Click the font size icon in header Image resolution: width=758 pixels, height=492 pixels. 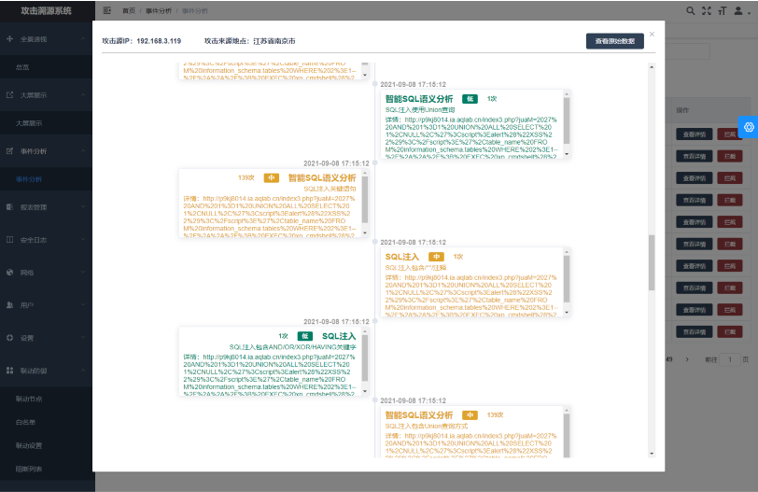pos(721,10)
